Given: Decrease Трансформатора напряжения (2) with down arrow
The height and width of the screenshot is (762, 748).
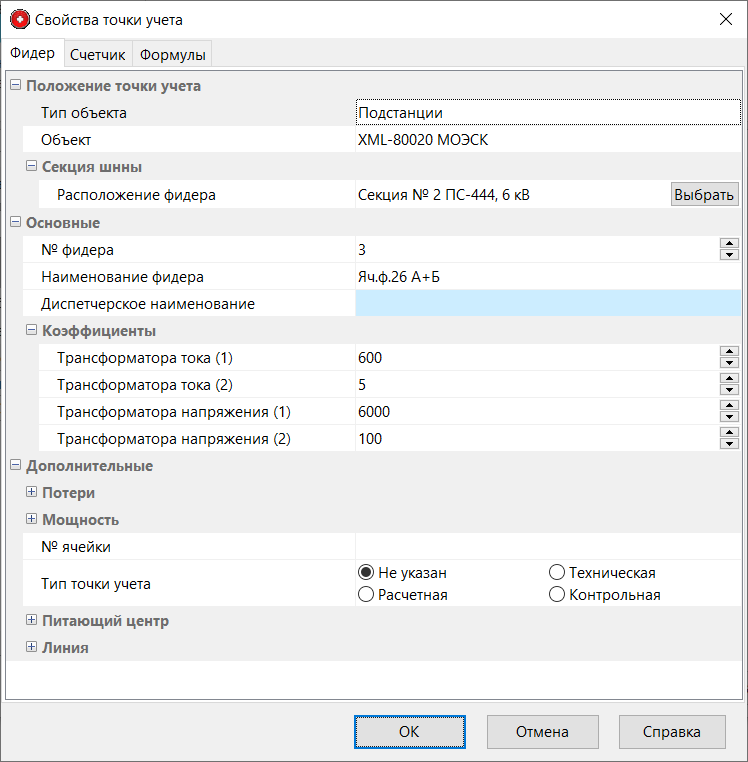Looking at the screenshot, I should (x=729, y=444).
